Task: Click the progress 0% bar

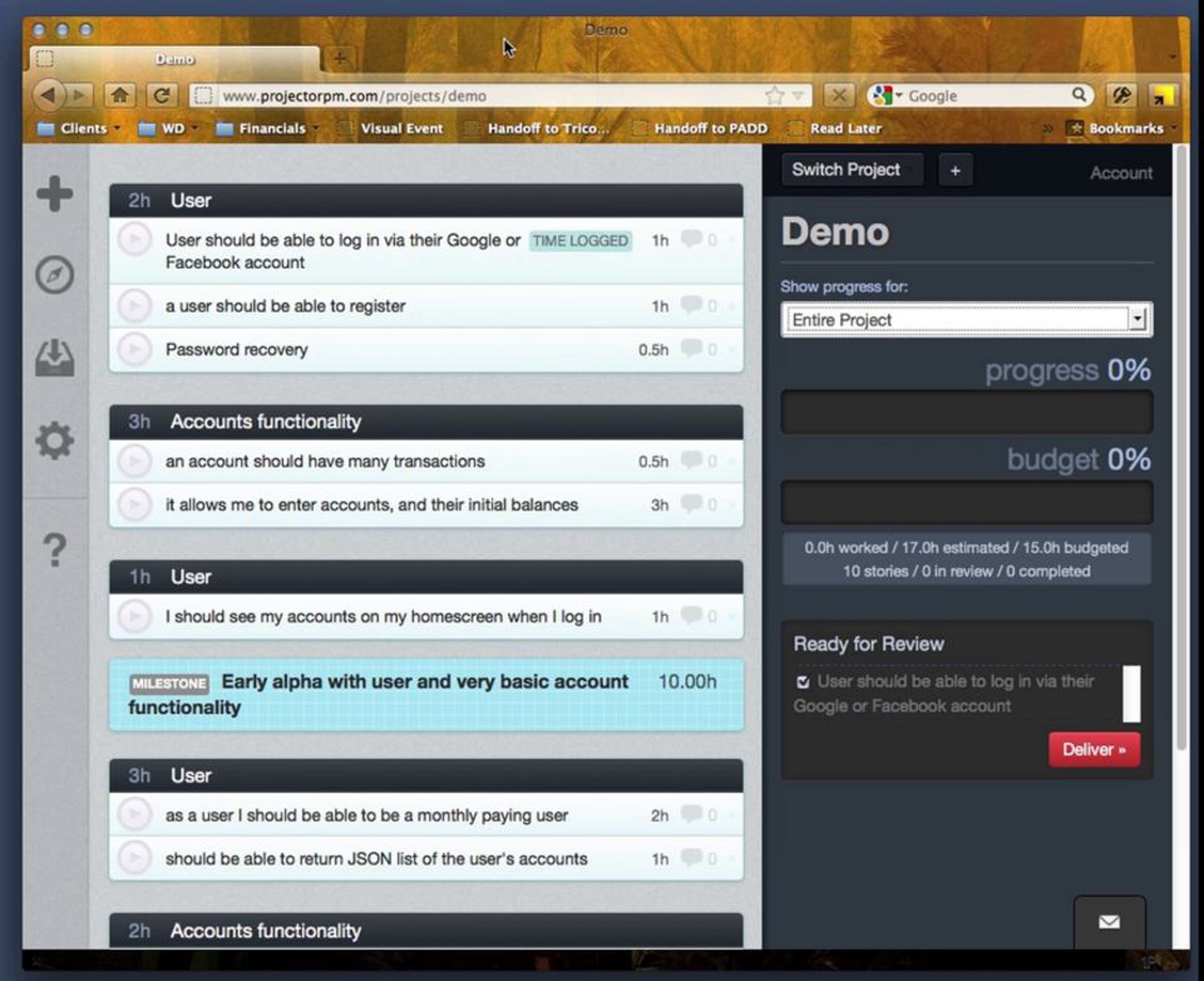Action: (x=967, y=412)
